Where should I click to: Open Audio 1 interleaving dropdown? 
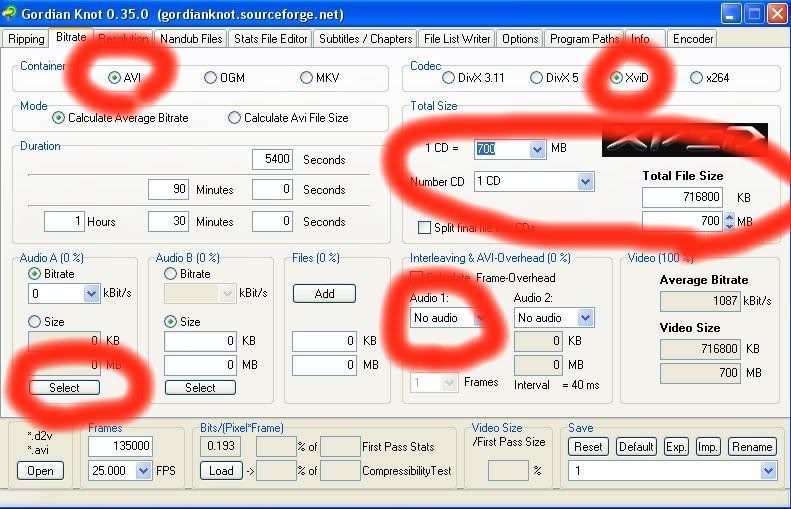(479, 318)
